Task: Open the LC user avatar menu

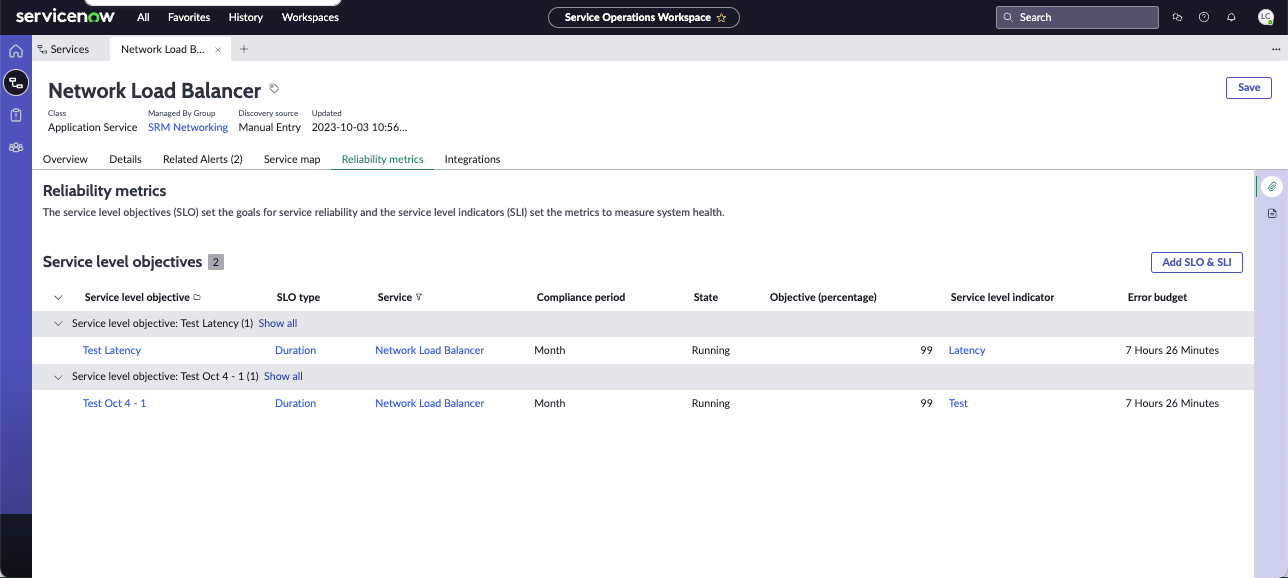Action: click(1266, 17)
